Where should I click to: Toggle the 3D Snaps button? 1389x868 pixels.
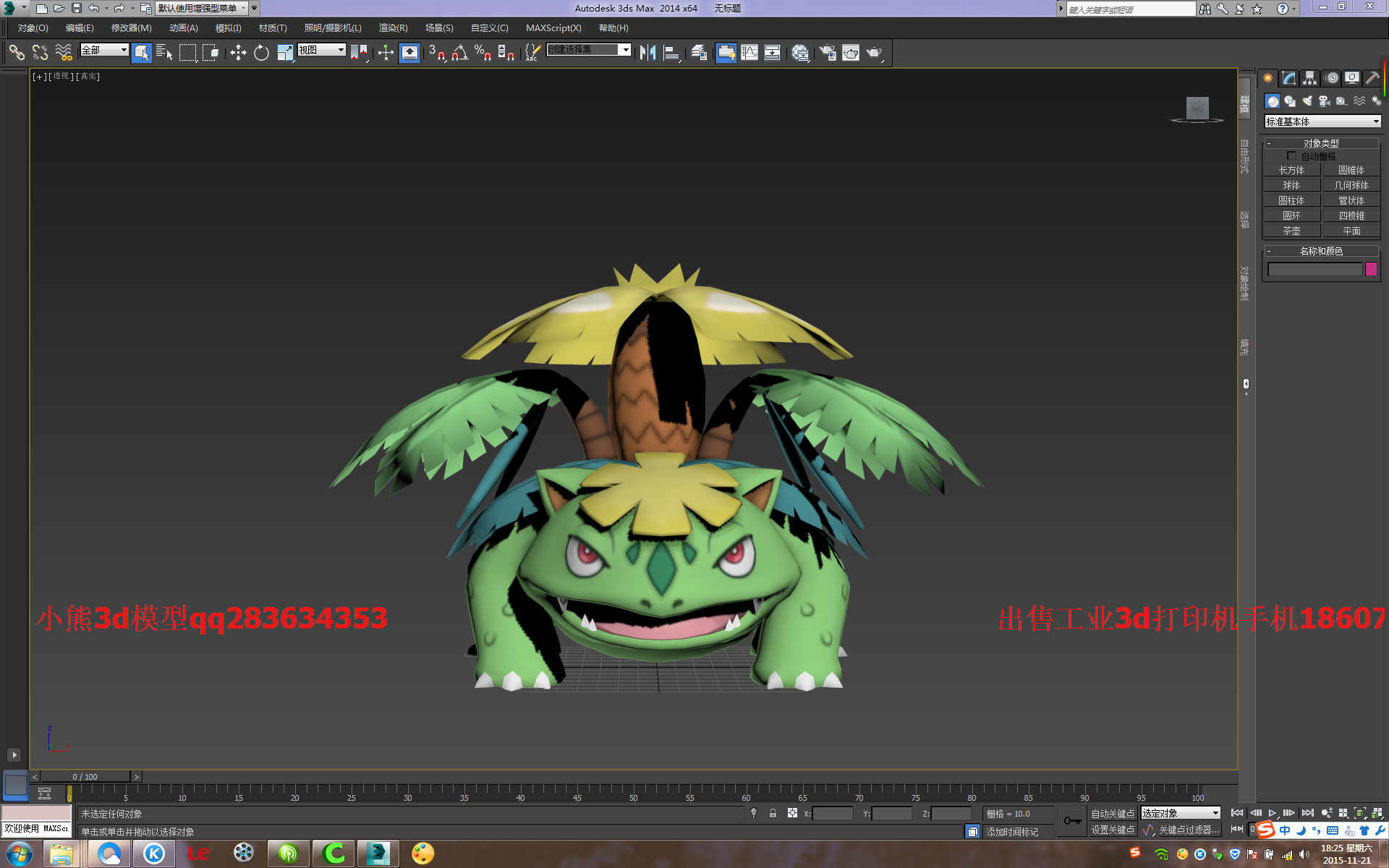coord(437,52)
